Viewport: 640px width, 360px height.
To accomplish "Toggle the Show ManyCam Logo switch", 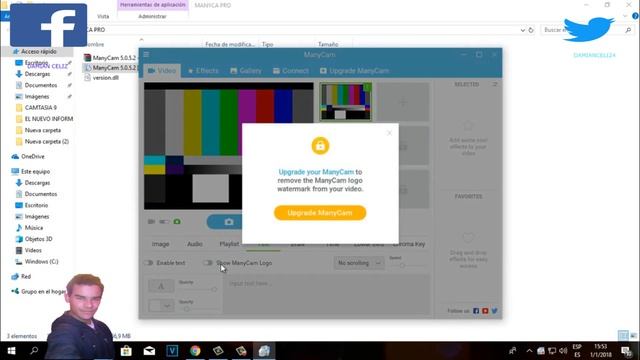I will pyautogui.click(x=208, y=263).
